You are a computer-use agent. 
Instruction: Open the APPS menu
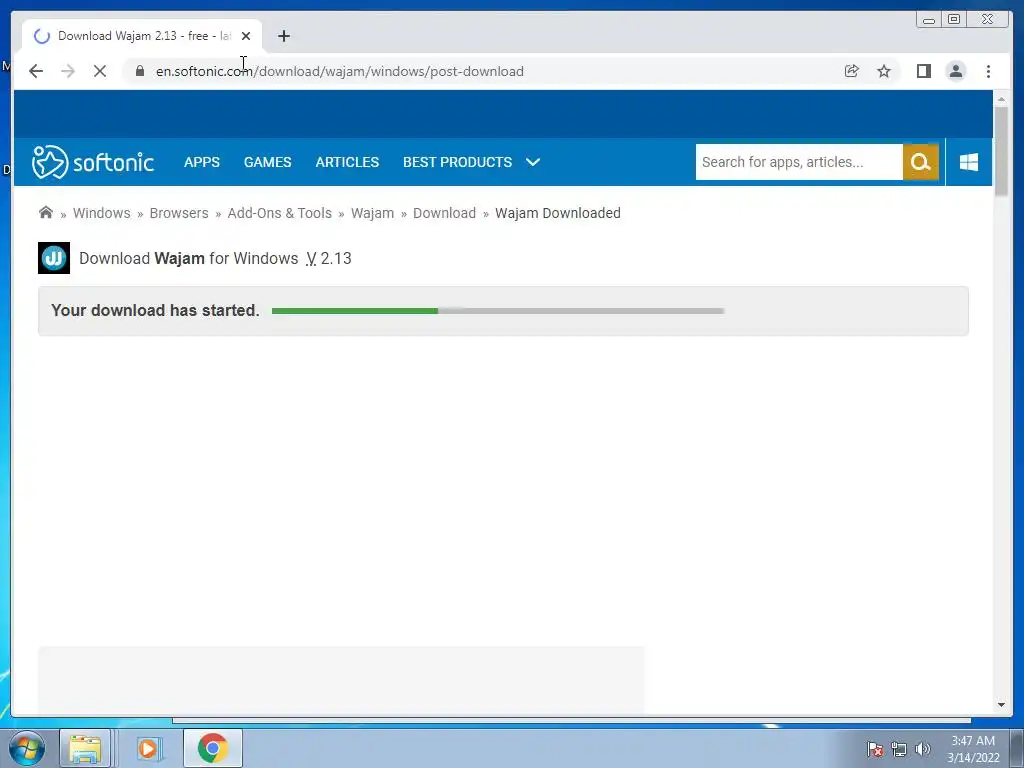point(202,162)
